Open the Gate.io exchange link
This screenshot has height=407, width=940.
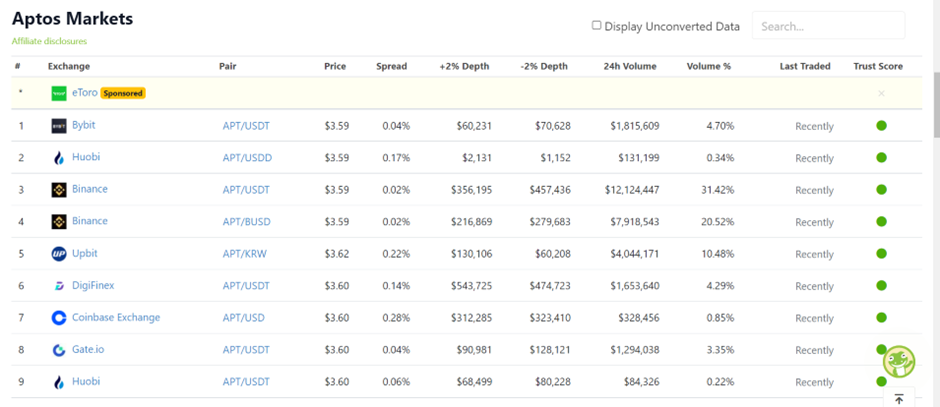pos(88,349)
